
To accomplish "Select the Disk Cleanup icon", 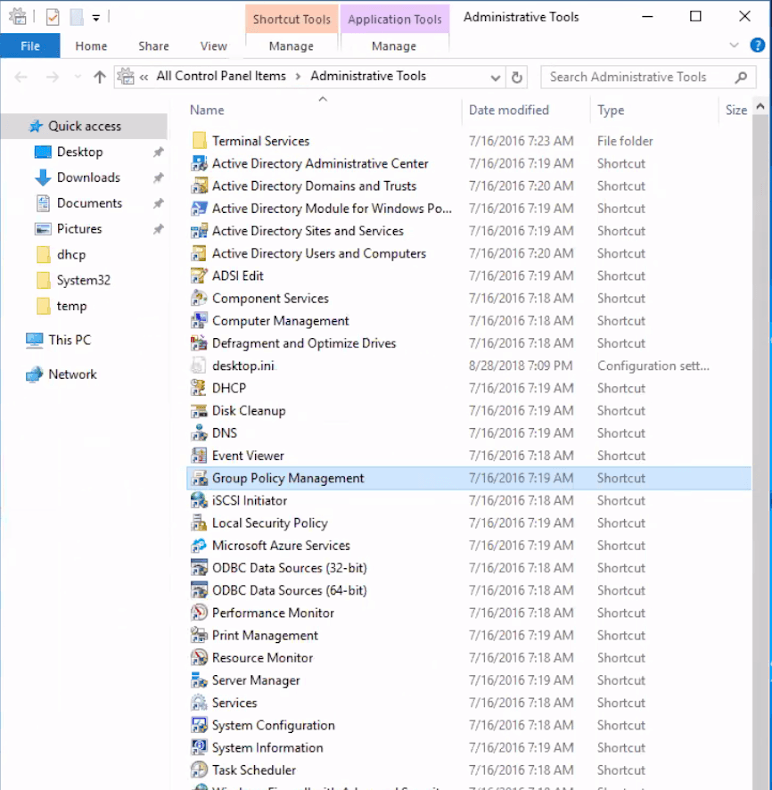I will [x=199, y=411].
